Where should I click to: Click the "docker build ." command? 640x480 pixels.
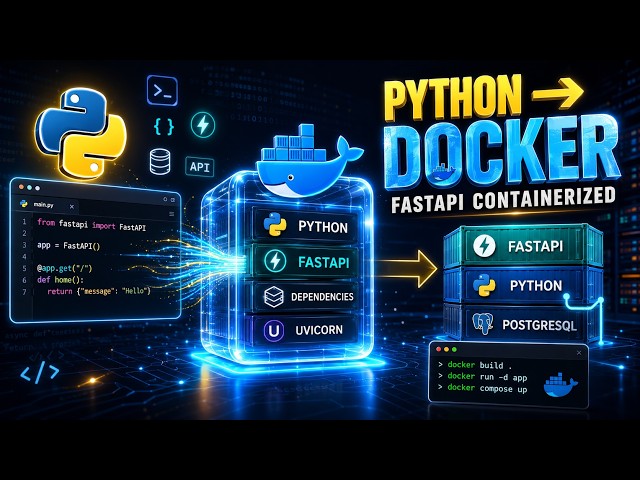(476, 365)
